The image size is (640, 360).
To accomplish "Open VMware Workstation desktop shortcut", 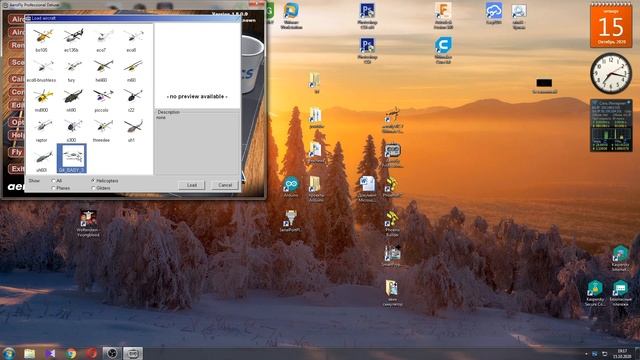I will (291, 16).
